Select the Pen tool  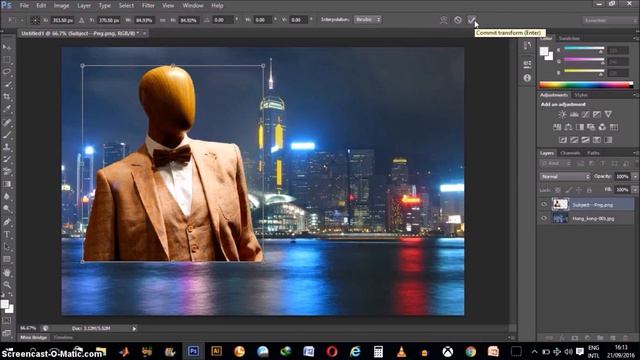click(x=7, y=222)
